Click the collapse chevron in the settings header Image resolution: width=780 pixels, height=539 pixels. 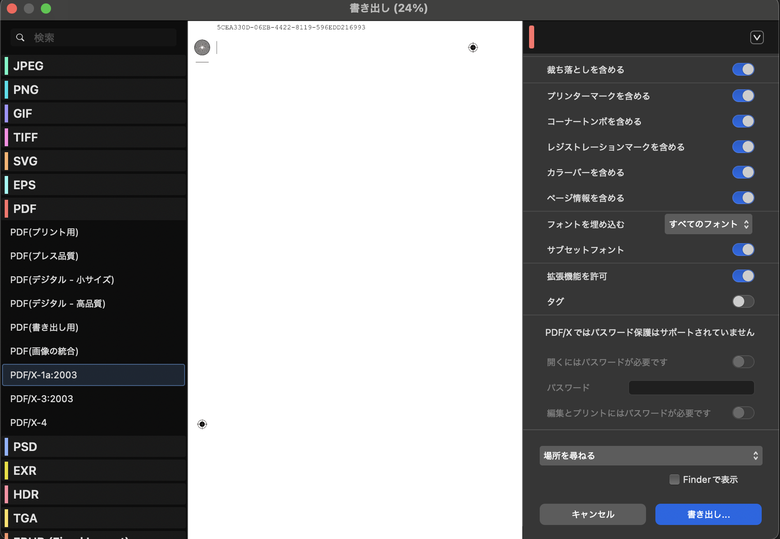point(757,37)
